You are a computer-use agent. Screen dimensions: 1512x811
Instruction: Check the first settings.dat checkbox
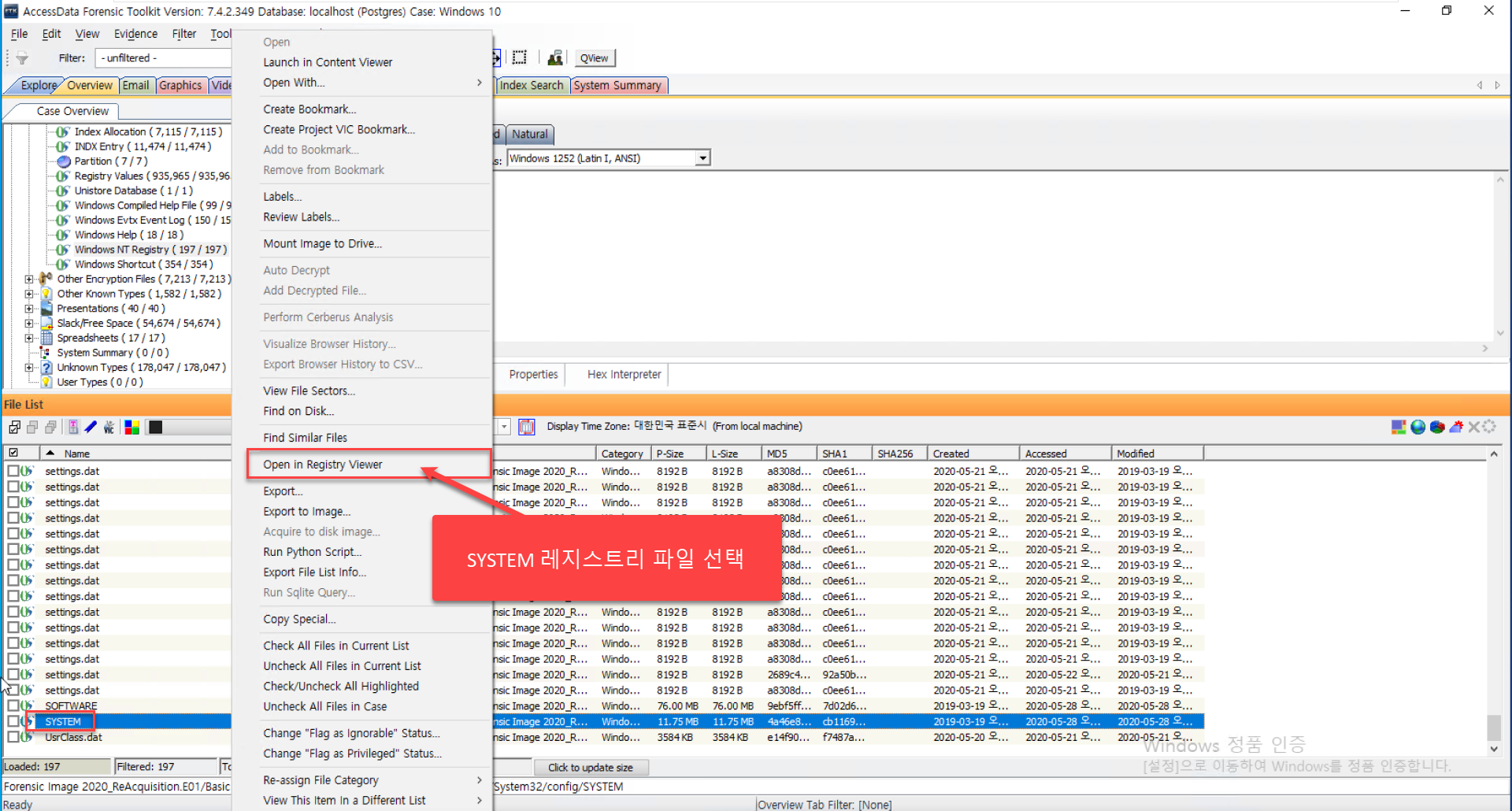(13, 471)
